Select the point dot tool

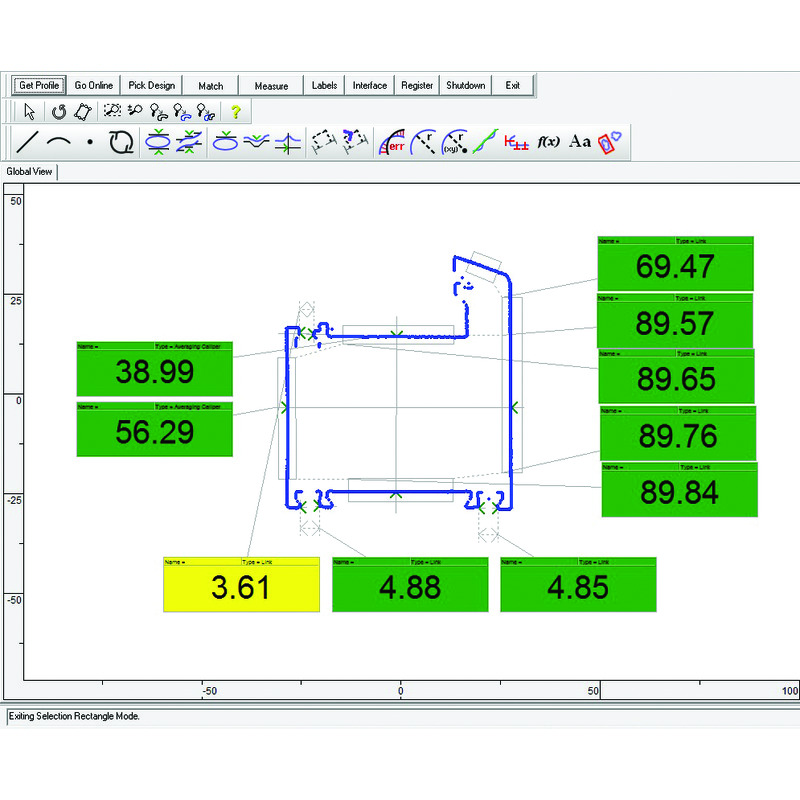tap(90, 143)
